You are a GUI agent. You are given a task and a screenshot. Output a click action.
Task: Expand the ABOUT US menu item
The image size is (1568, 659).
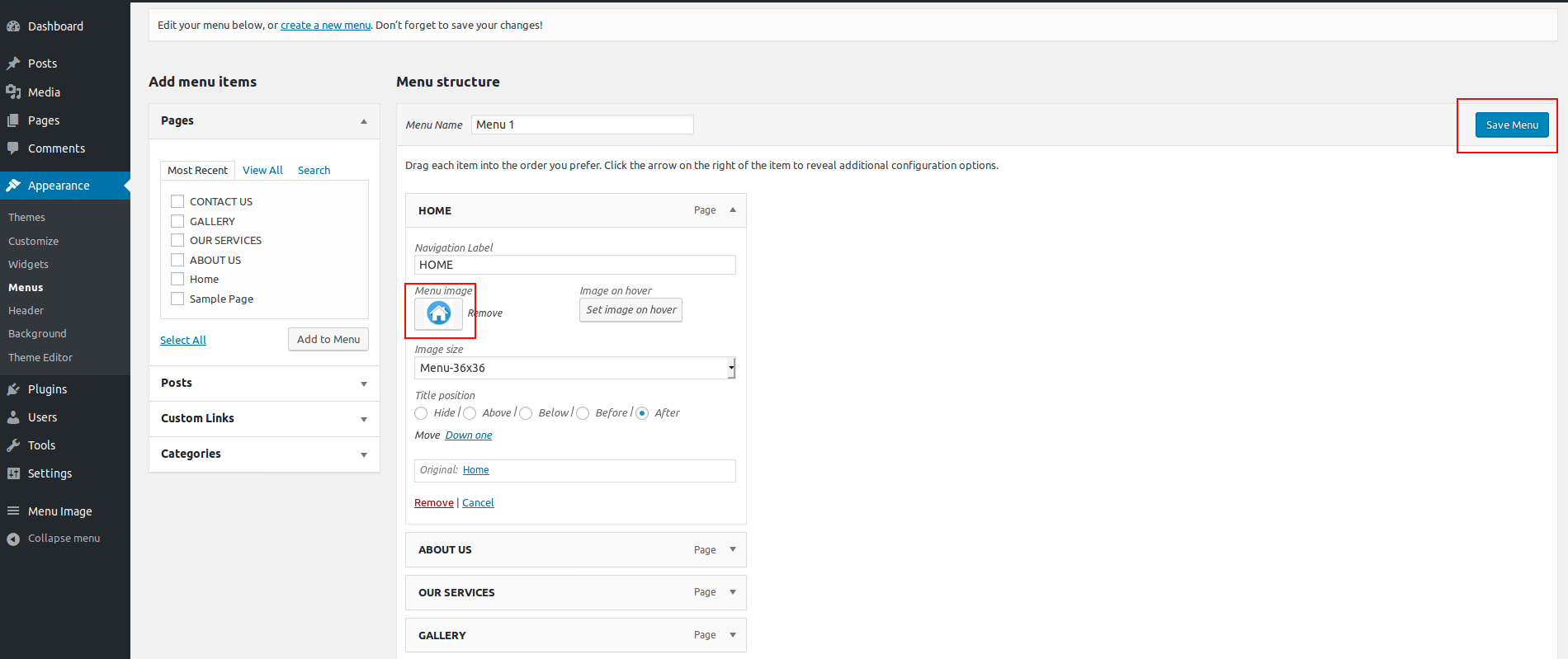[x=733, y=550]
